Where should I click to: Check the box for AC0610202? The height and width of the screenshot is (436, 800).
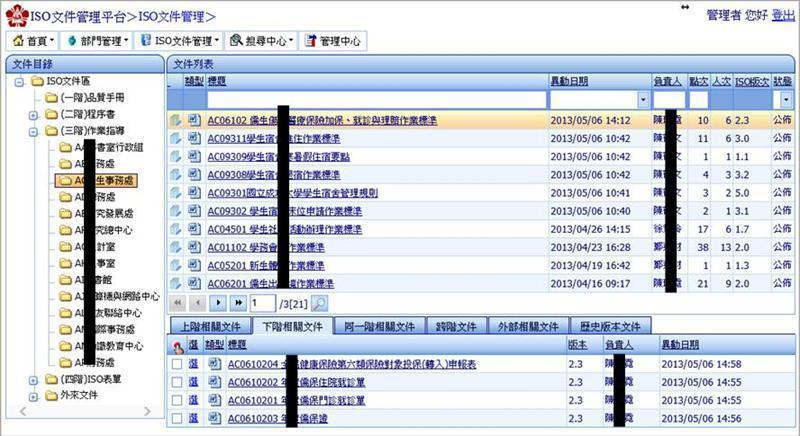click(177, 382)
